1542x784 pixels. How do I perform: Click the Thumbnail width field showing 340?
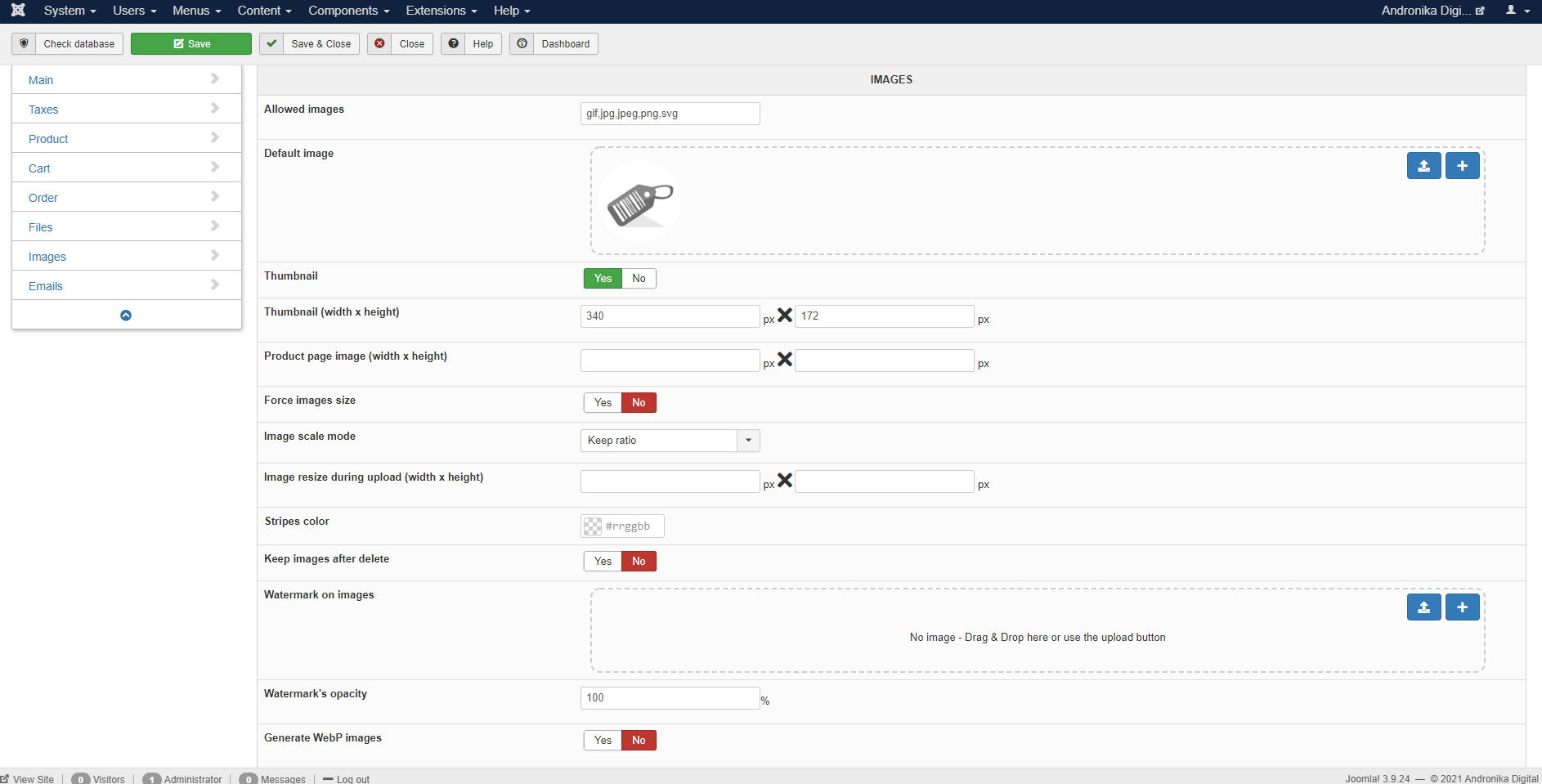670,316
